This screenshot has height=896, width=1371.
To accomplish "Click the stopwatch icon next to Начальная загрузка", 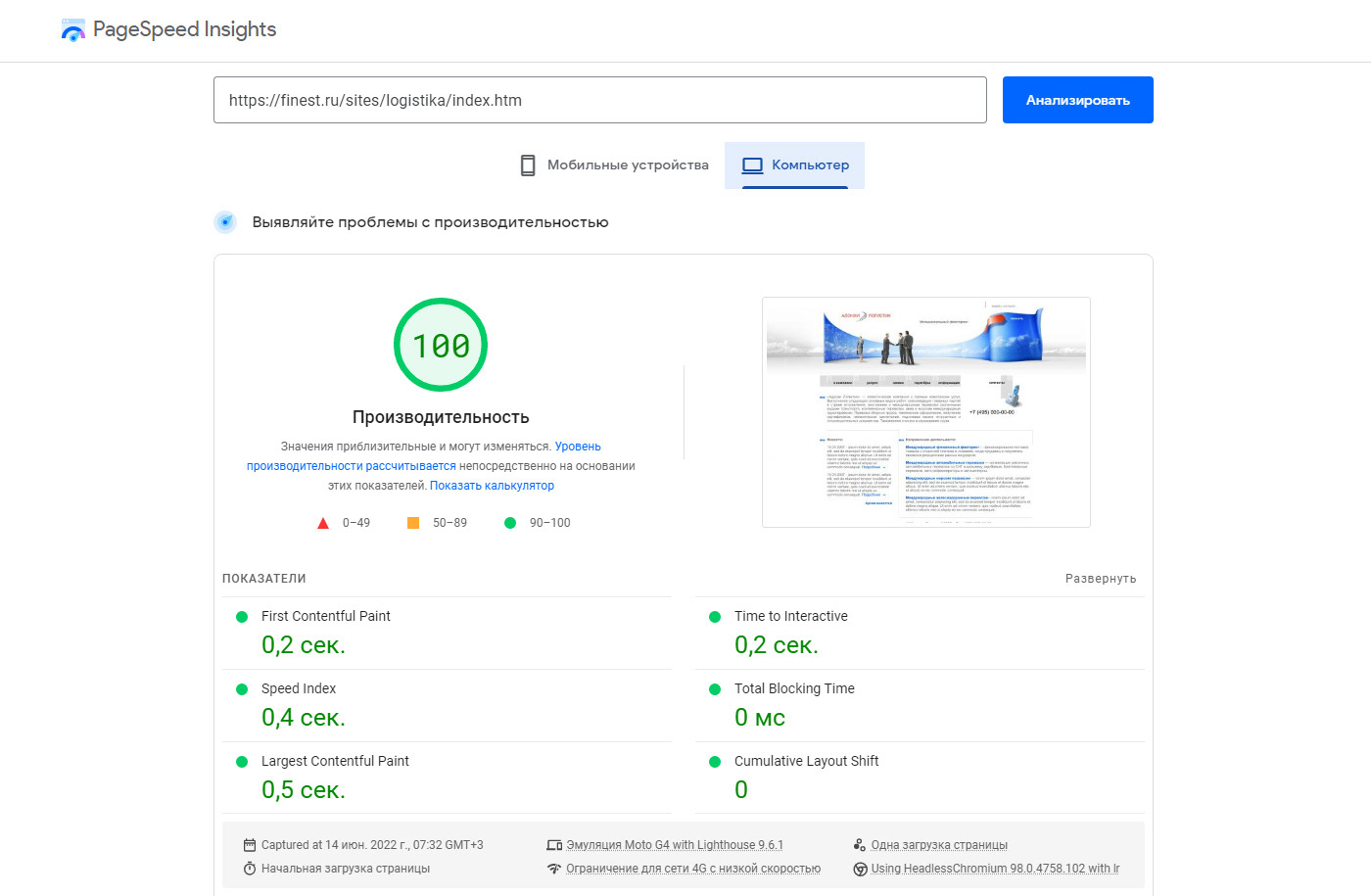I will pos(250,869).
